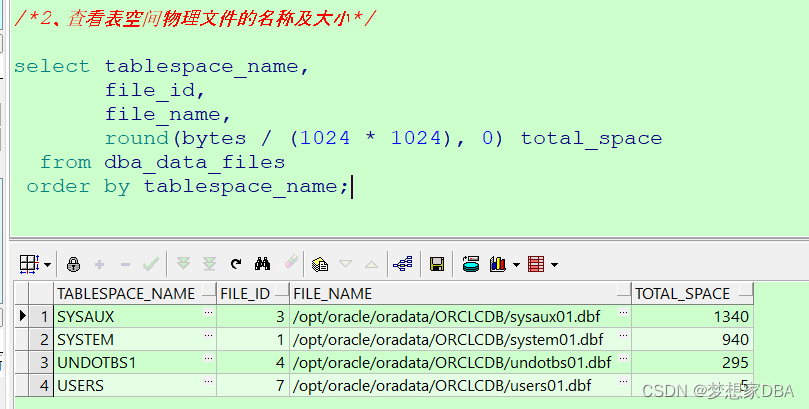
Task: Click the export query results database icon
Action: [470, 264]
